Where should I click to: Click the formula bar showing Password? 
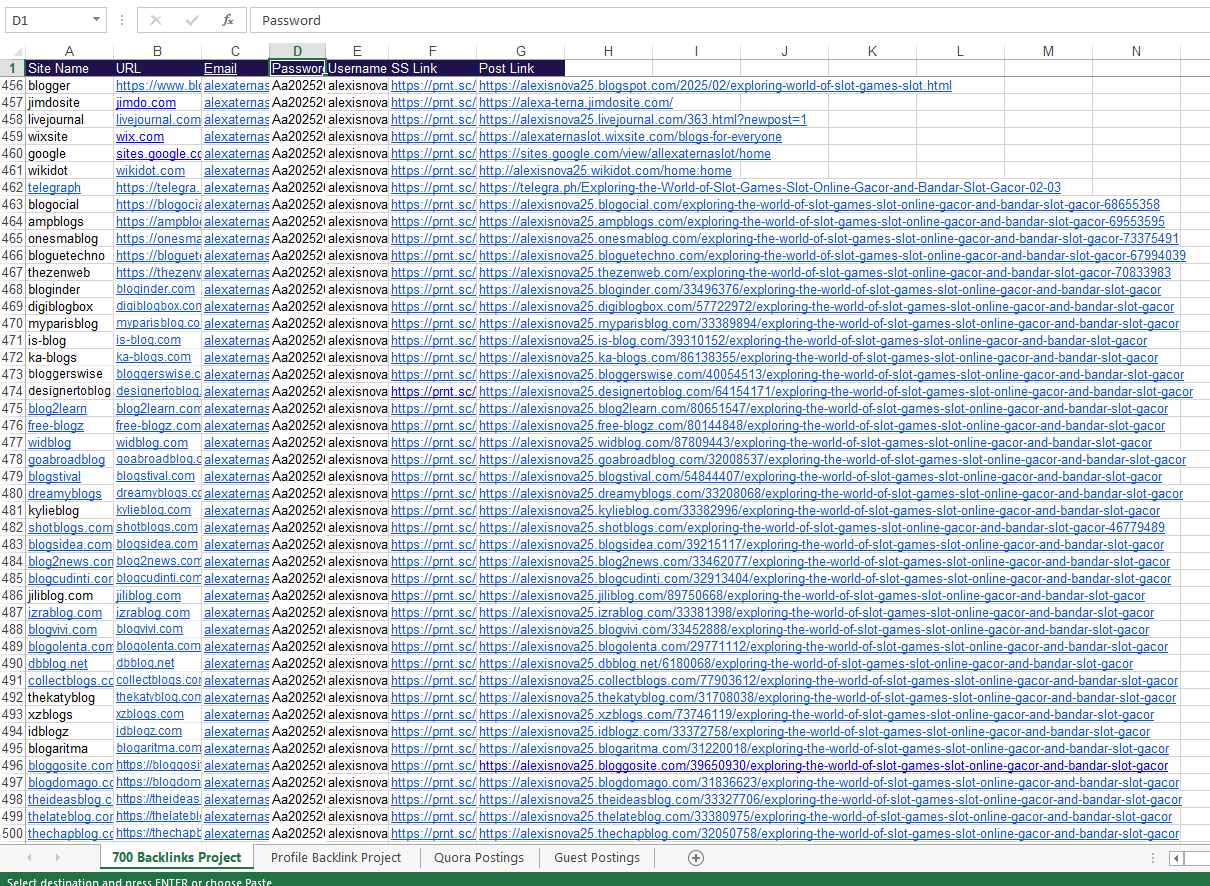700,20
